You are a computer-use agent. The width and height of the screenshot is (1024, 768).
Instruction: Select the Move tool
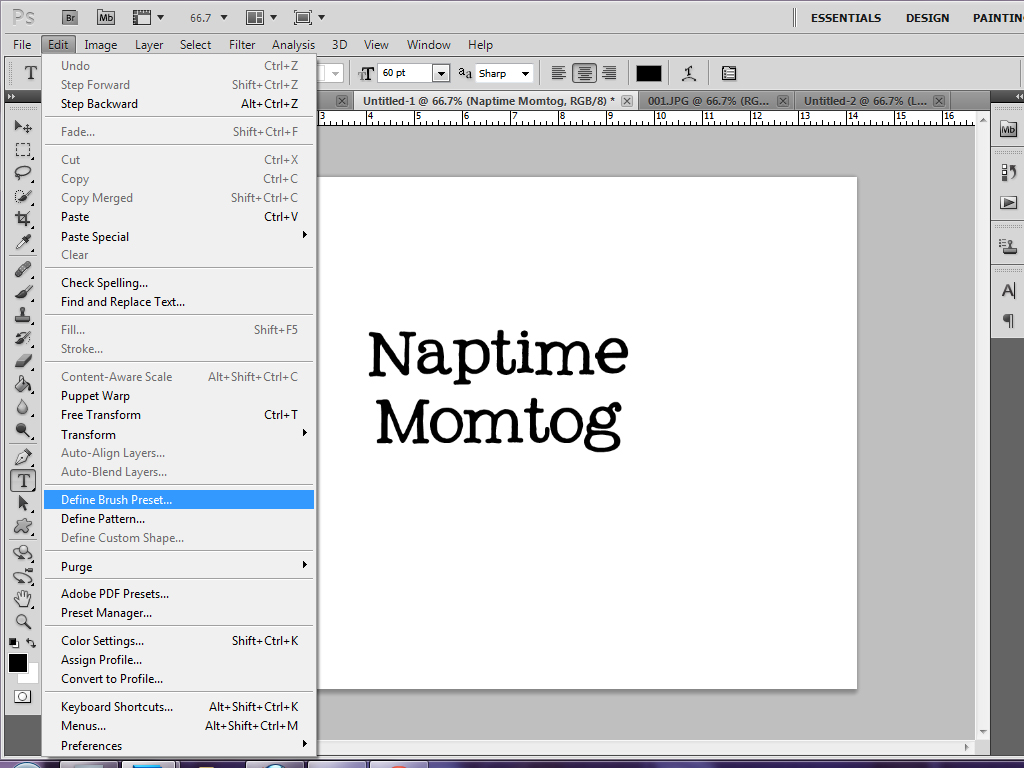click(x=23, y=127)
